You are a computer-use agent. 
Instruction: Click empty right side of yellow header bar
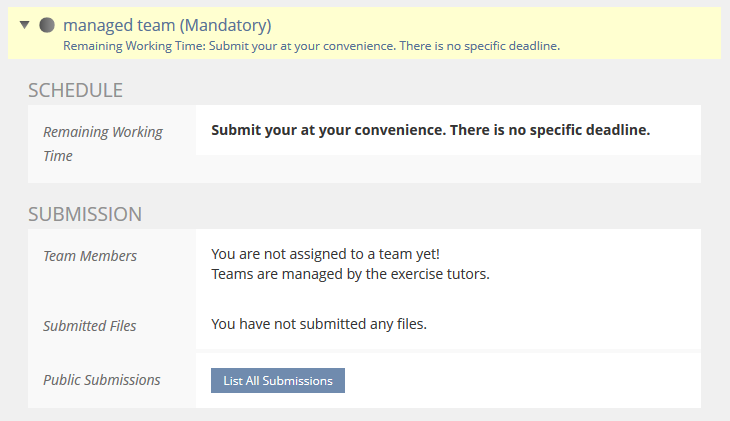[x=650, y=30]
